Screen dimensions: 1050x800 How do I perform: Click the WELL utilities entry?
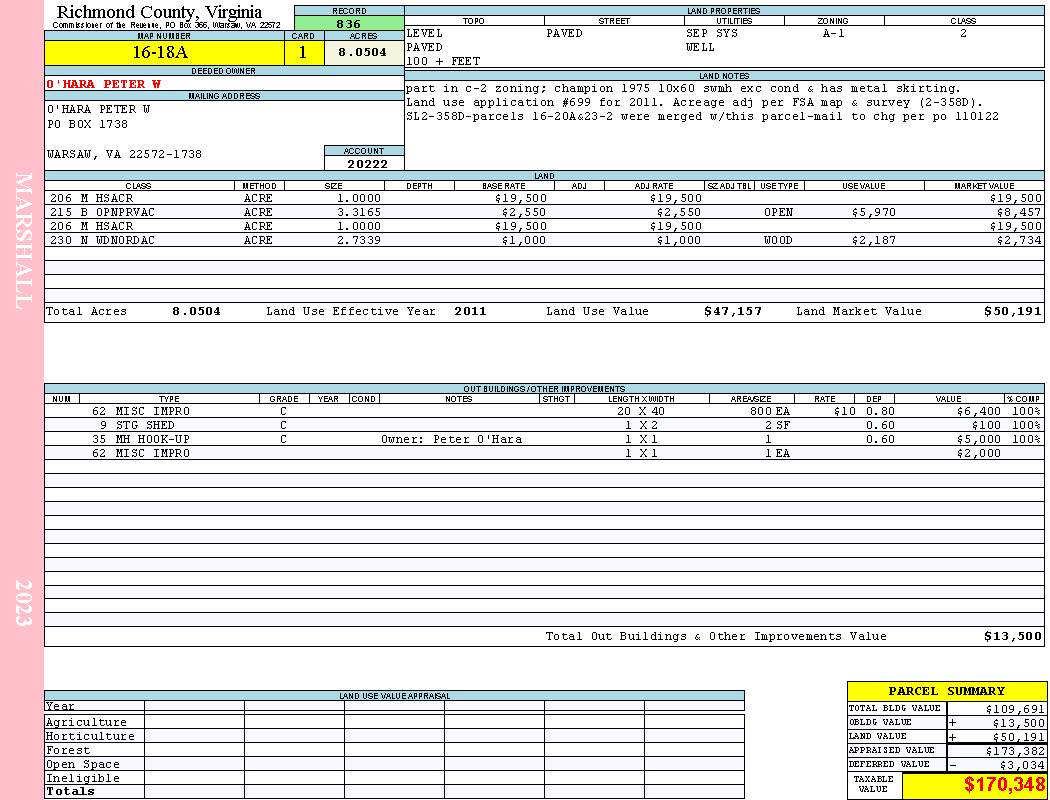pos(700,48)
